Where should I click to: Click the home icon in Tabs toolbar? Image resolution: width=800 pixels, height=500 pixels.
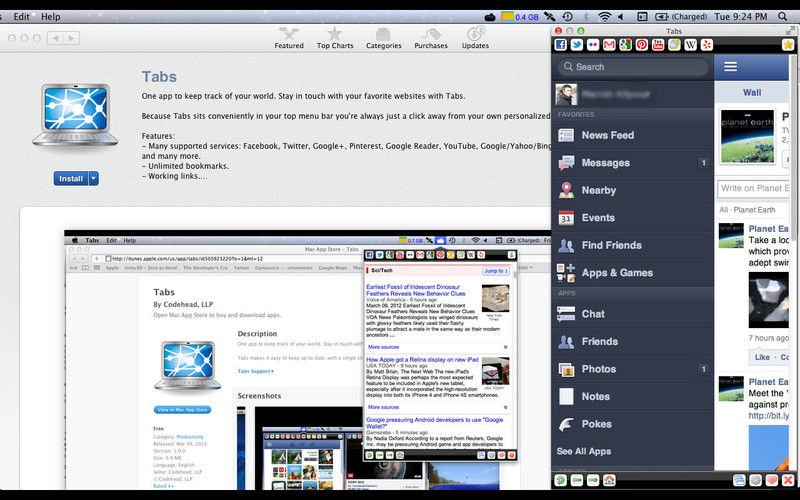(609, 480)
